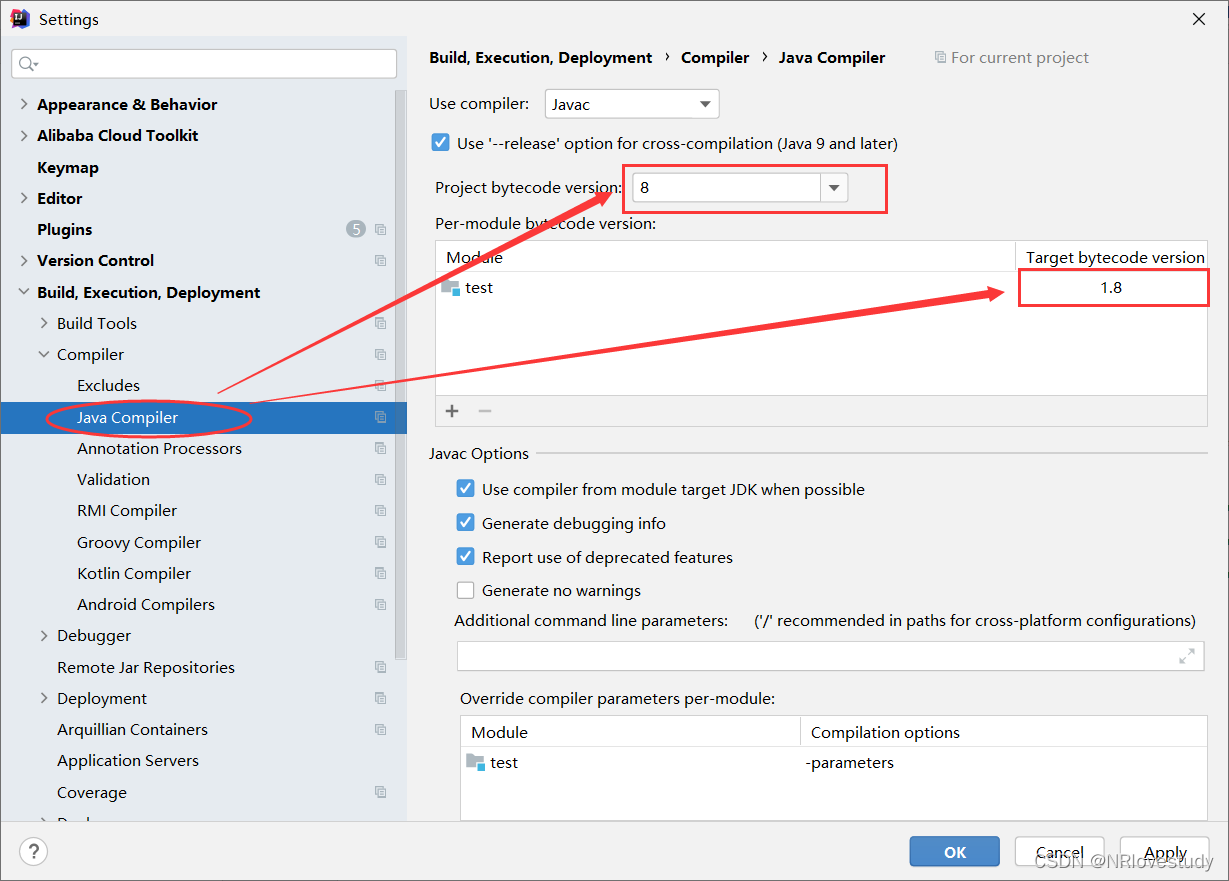Click project-level icon next to Annotation Processors
Viewport: 1229px width, 881px height.
tap(380, 448)
